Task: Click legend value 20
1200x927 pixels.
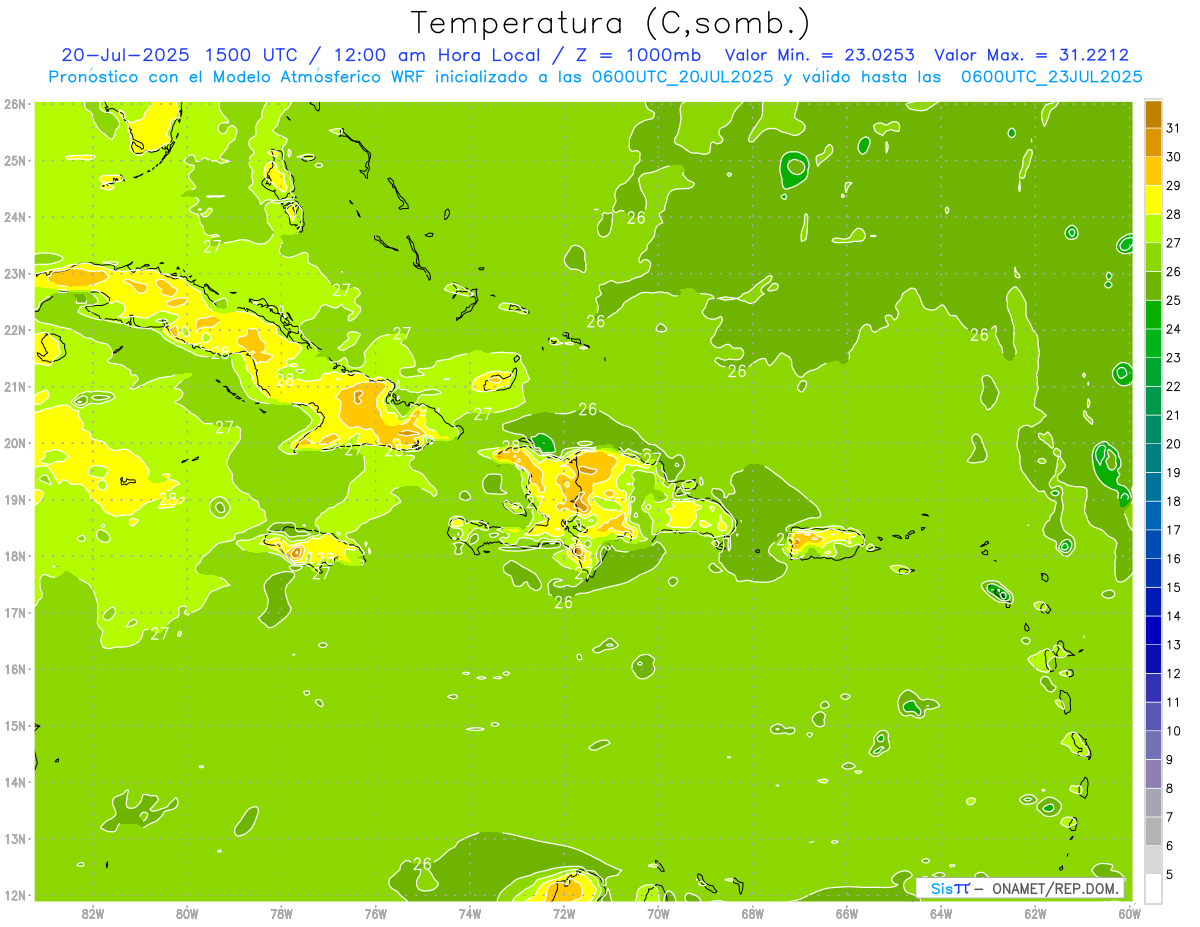Action: point(1173,444)
